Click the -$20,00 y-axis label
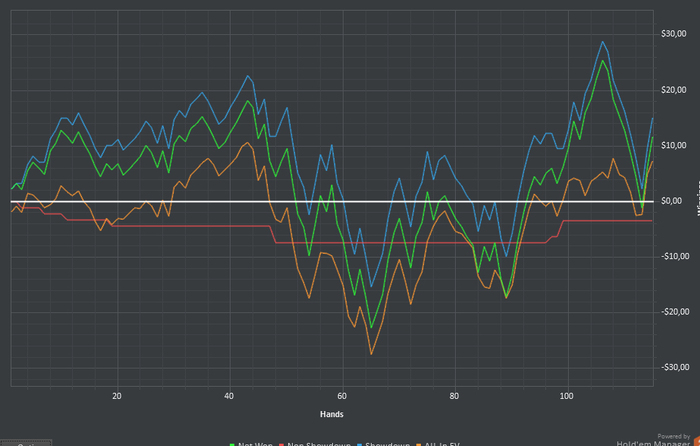The height and width of the screenshot is (446, 700). 675,312
